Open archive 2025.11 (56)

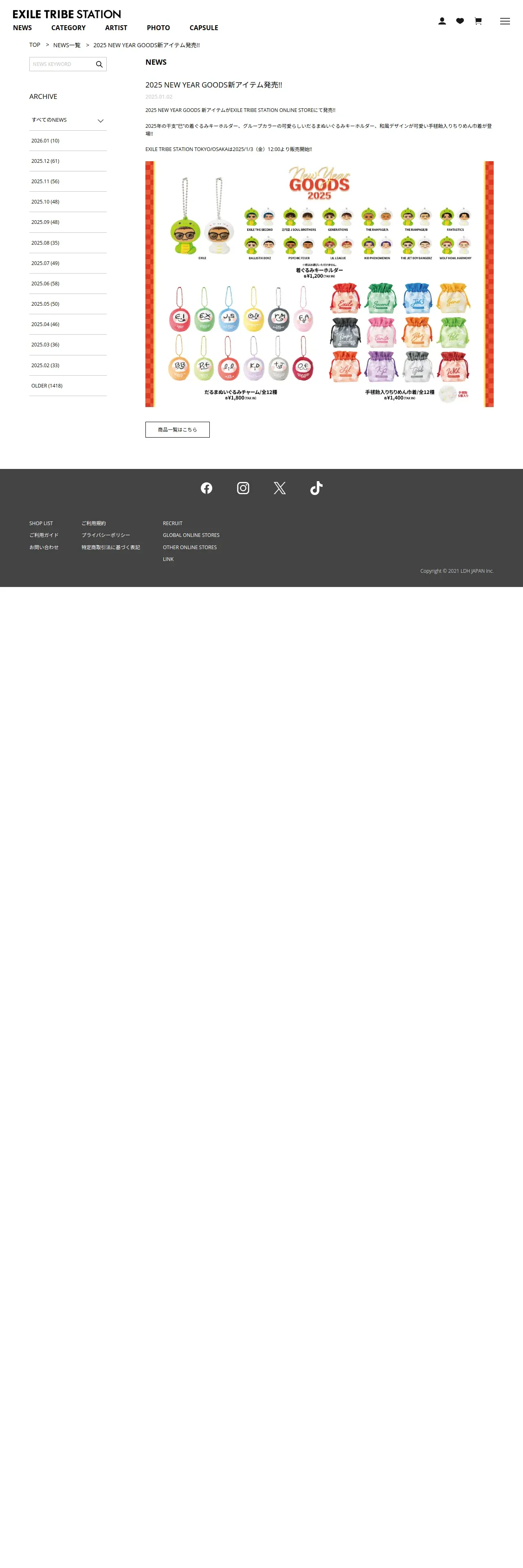click(x=68, y=182)
